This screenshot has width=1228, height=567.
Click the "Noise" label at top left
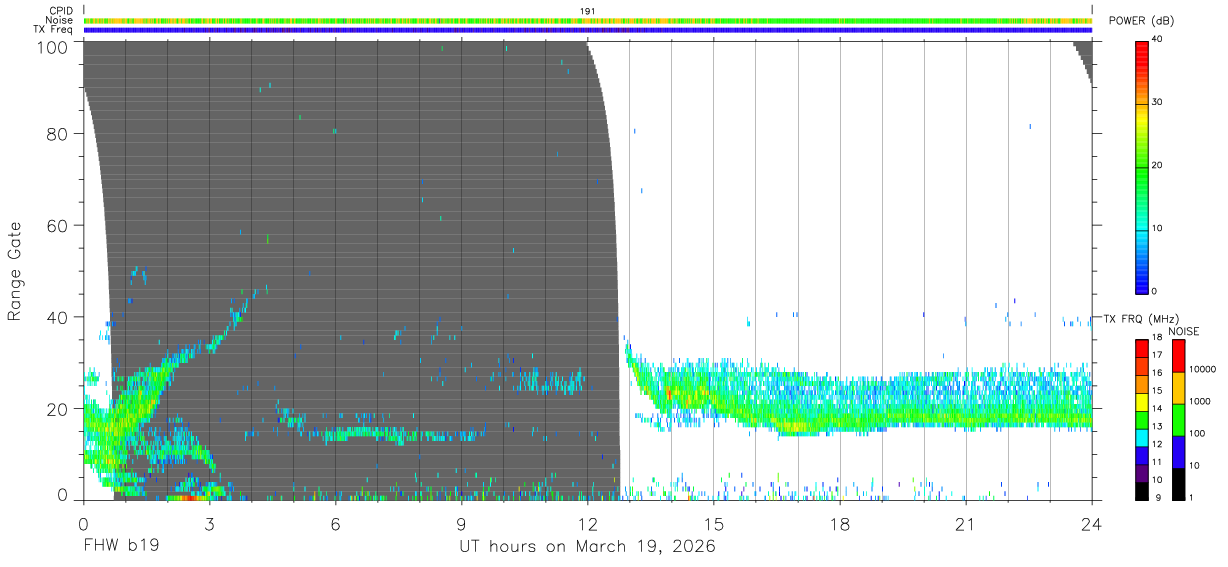click(x=58, y=20)
